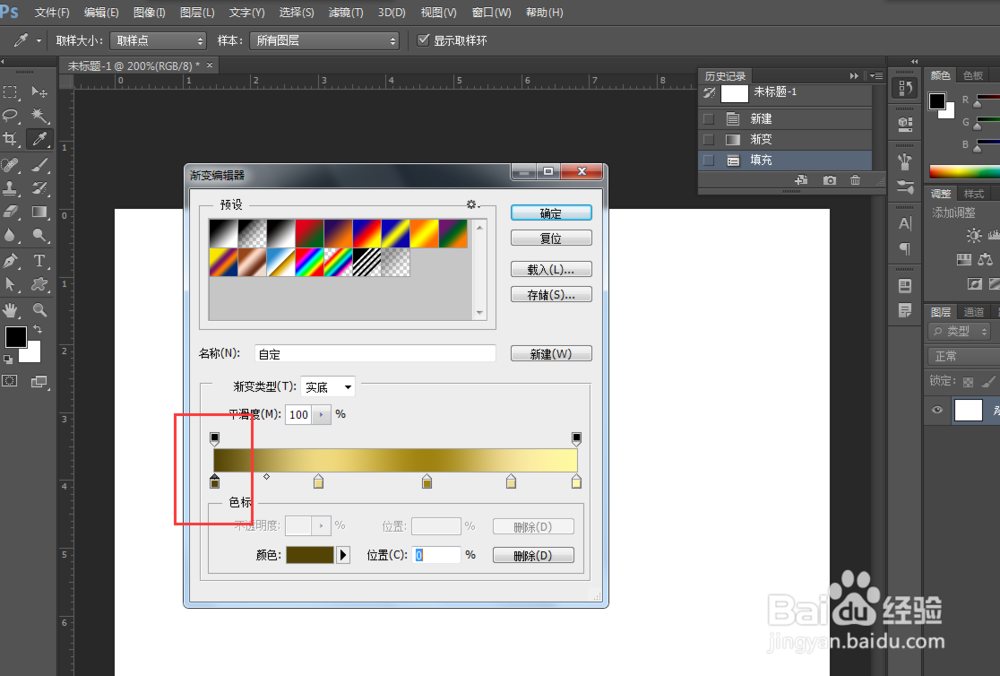Swap foreground and background colors

coord(38,329)
